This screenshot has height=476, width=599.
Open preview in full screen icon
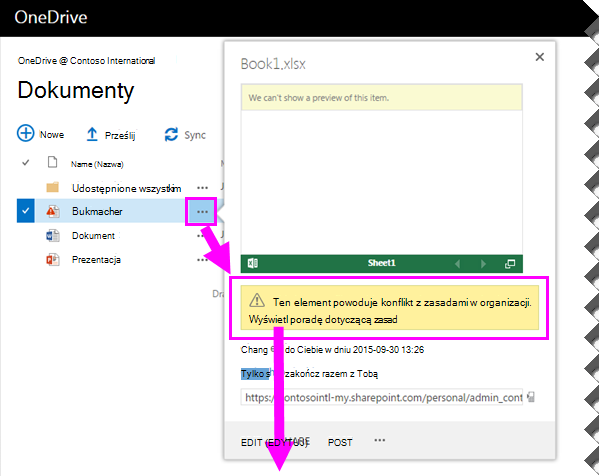(x=510, y=264)
